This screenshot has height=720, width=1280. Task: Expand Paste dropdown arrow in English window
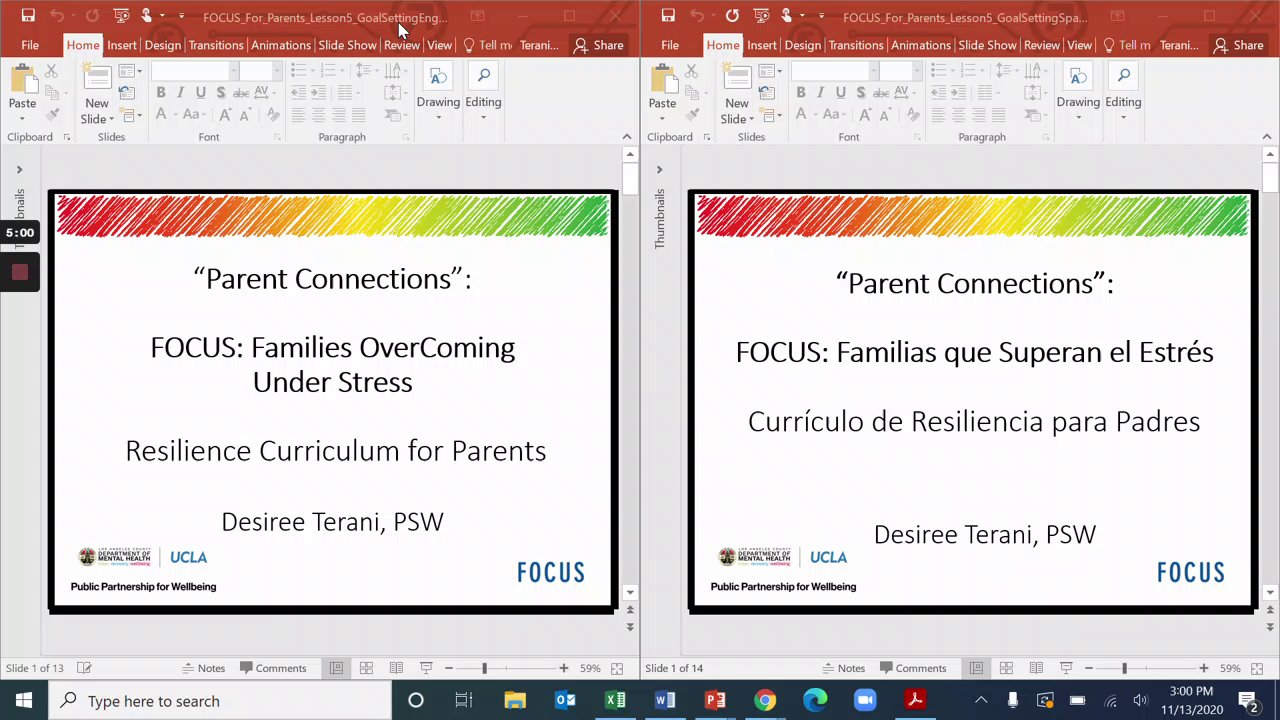coord(22,117)
